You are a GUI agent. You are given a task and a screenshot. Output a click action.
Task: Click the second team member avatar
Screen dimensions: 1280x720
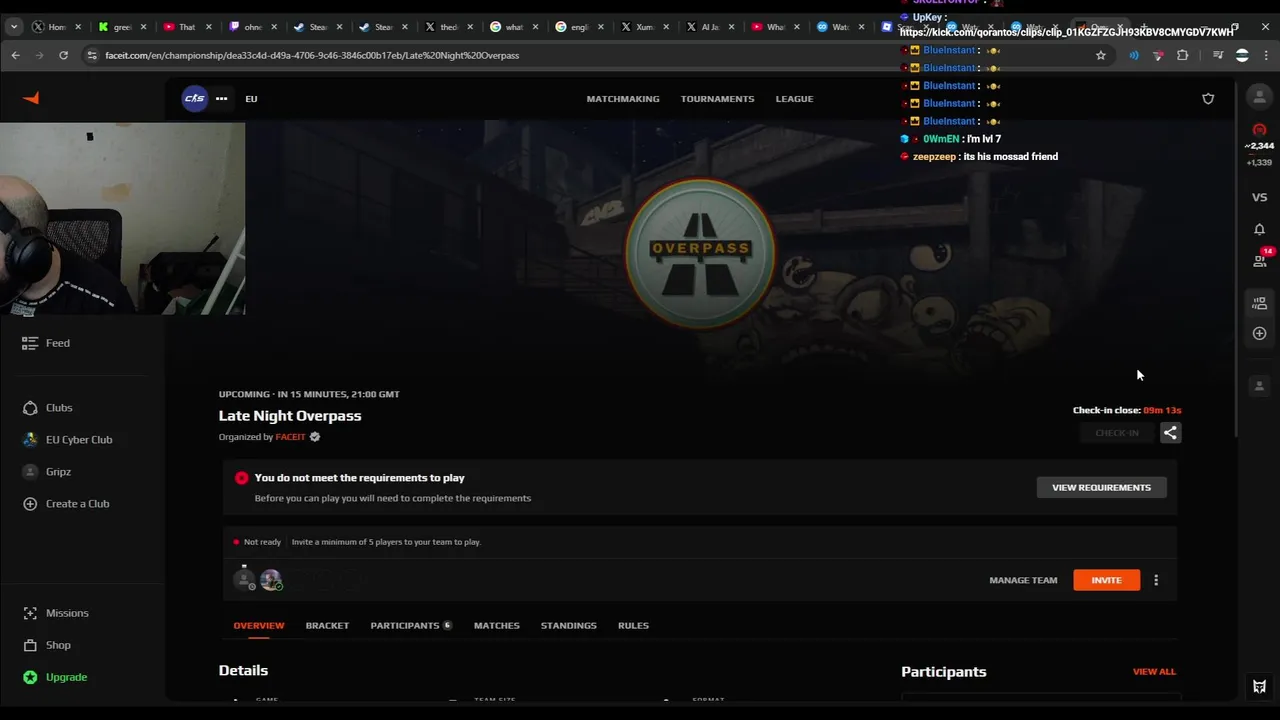271,579
